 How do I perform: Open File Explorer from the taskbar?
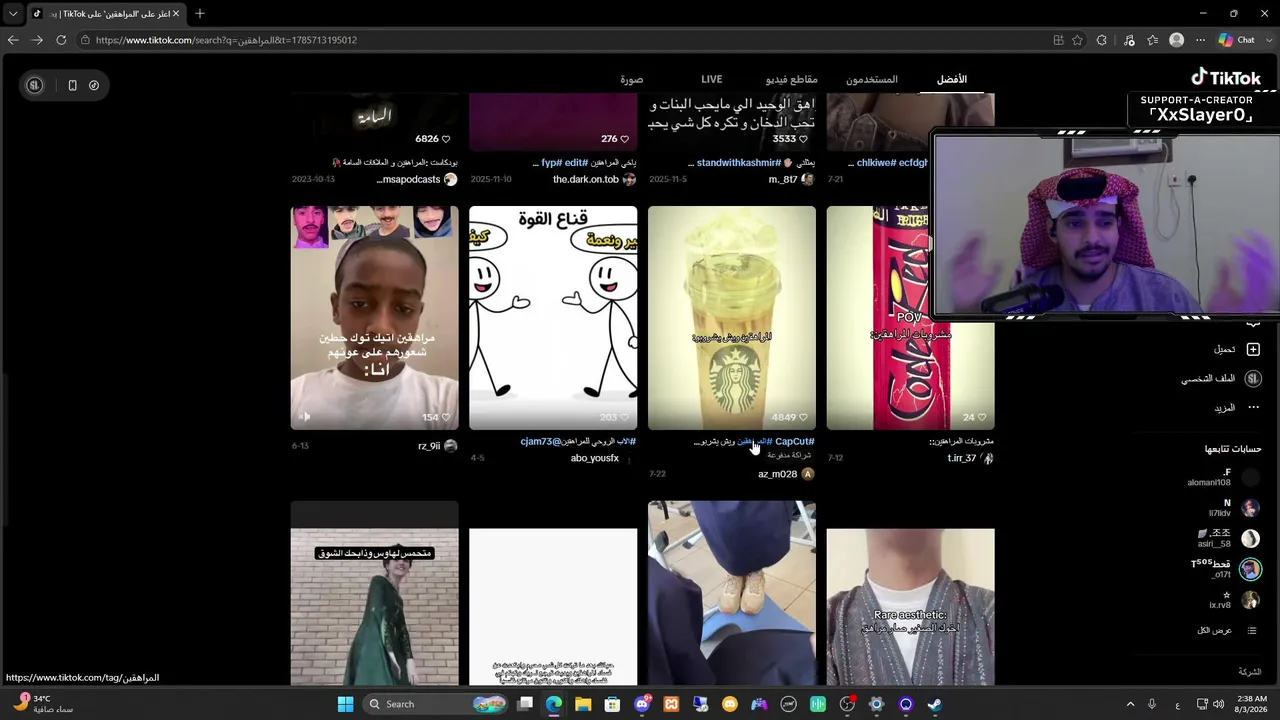pyautogui.click(x=583, y=704)
